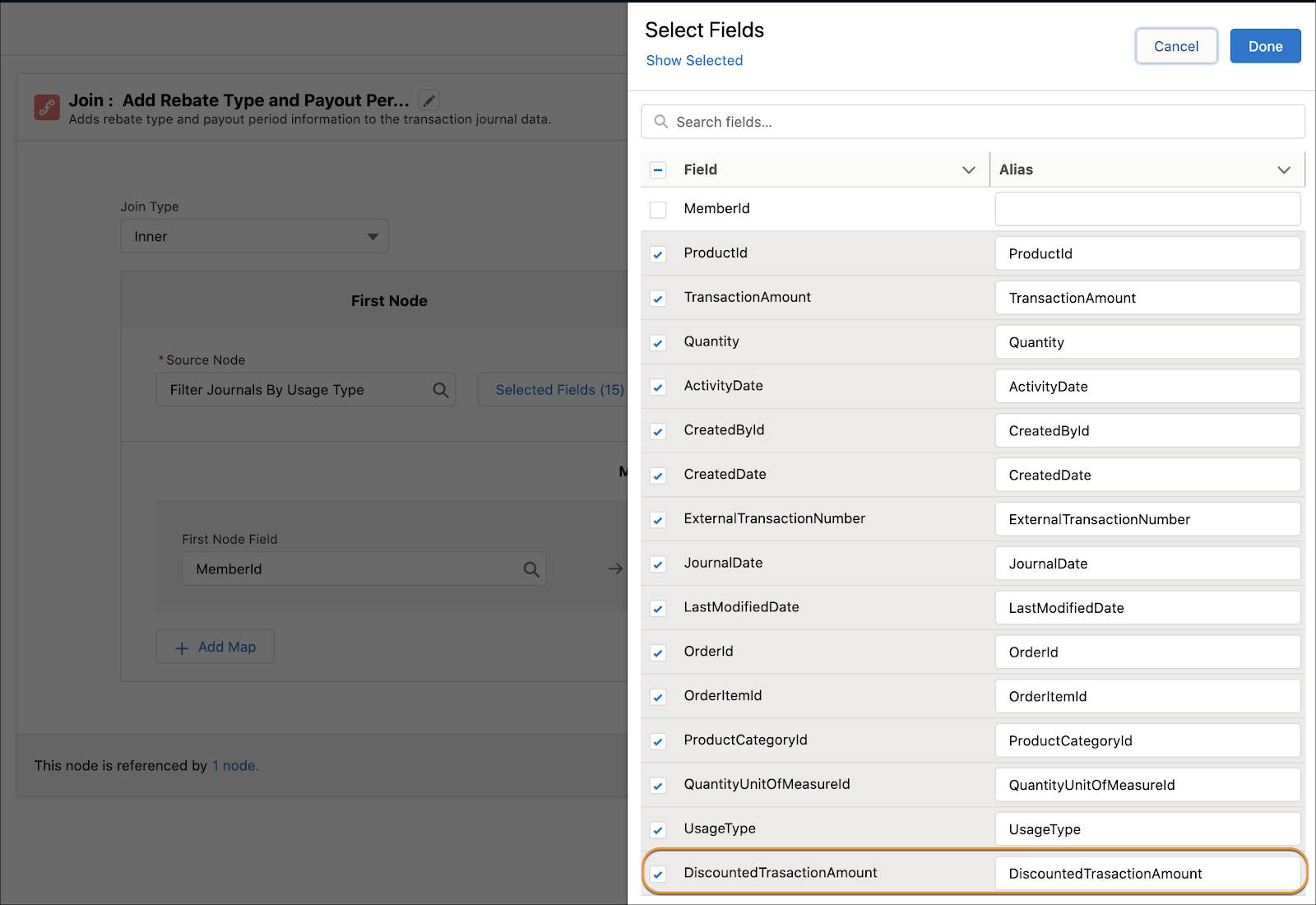Click the search icon in the Source Node field
The image size is (1316, 905).
(x=441, y=389)
